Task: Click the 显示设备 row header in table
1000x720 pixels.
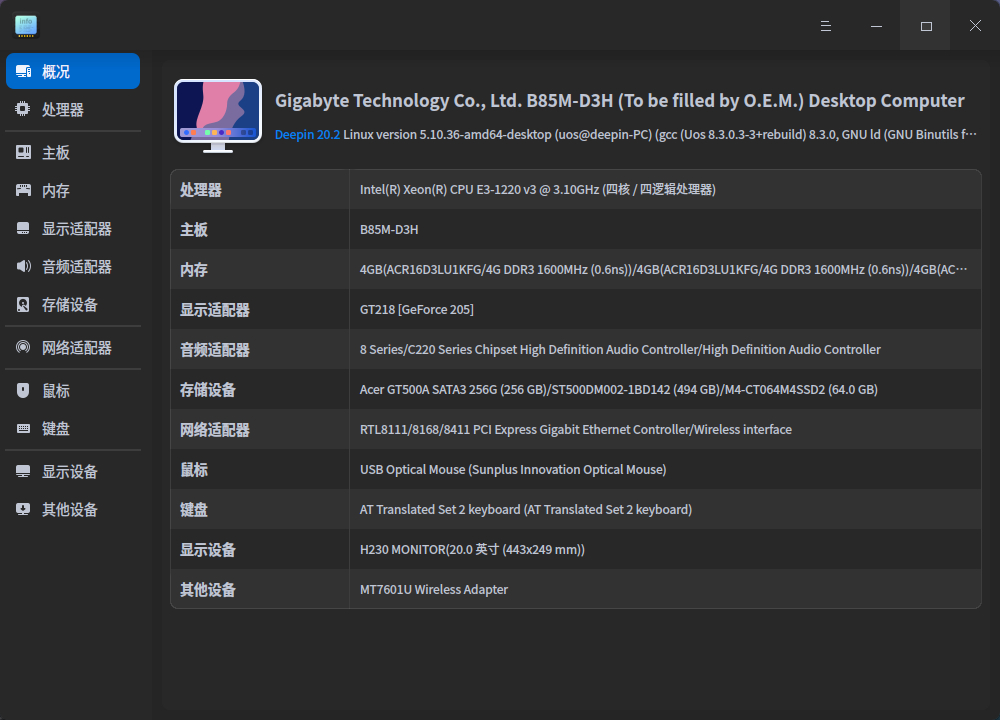Action: (208, 550)
